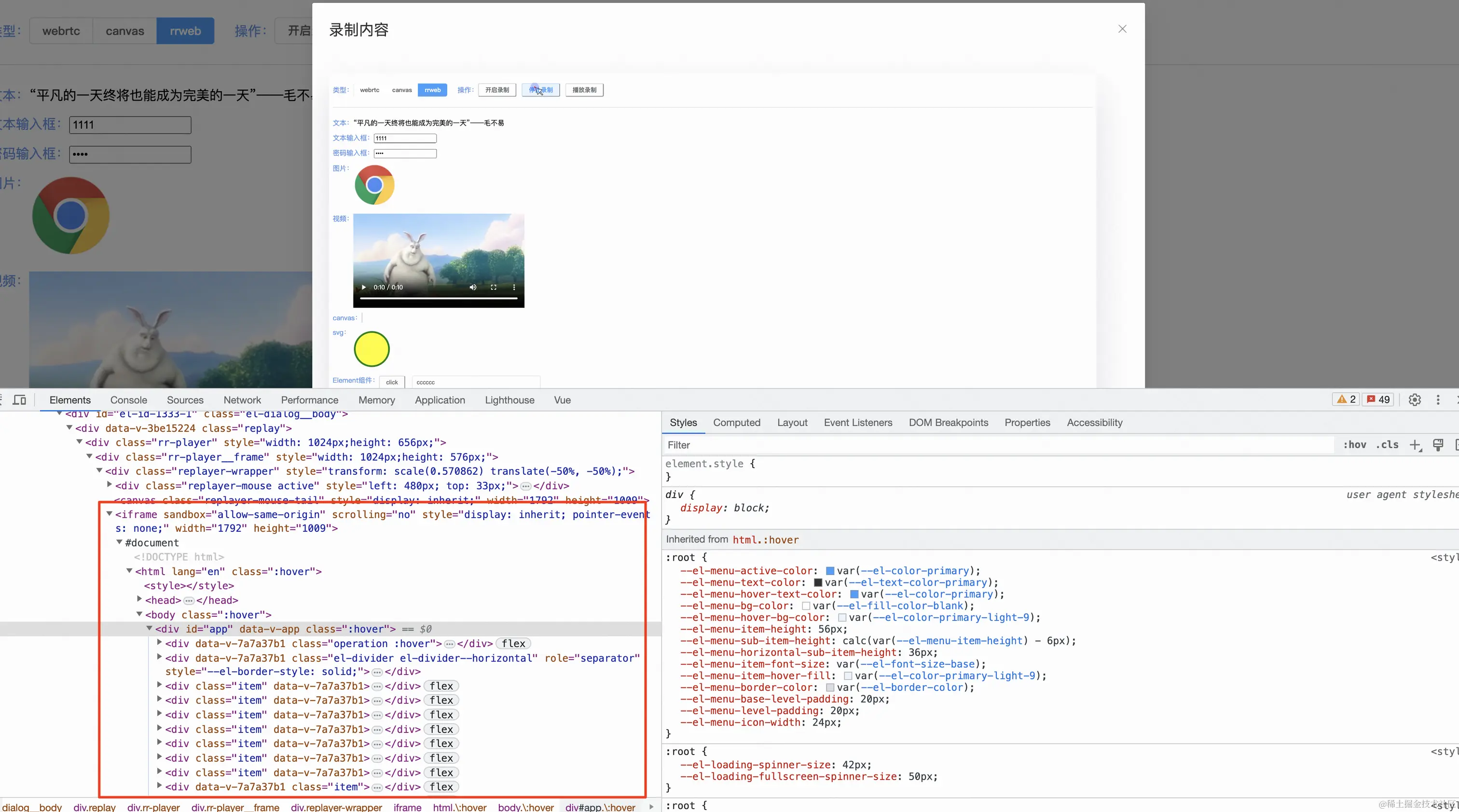Viewport: 1459px width, 812px height.
Task: Collapse the iframe element node
Action: [110, 514]
